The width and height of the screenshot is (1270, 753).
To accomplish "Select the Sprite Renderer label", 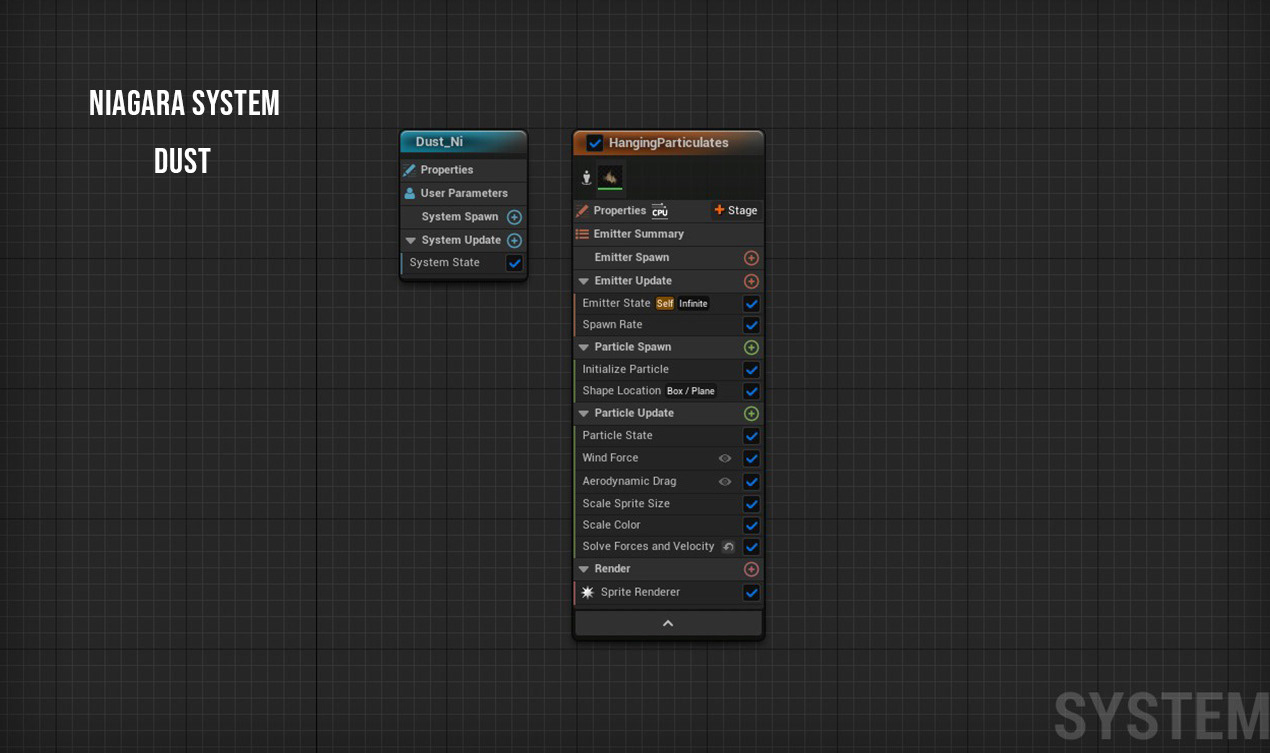I will [x=640, y=592].
